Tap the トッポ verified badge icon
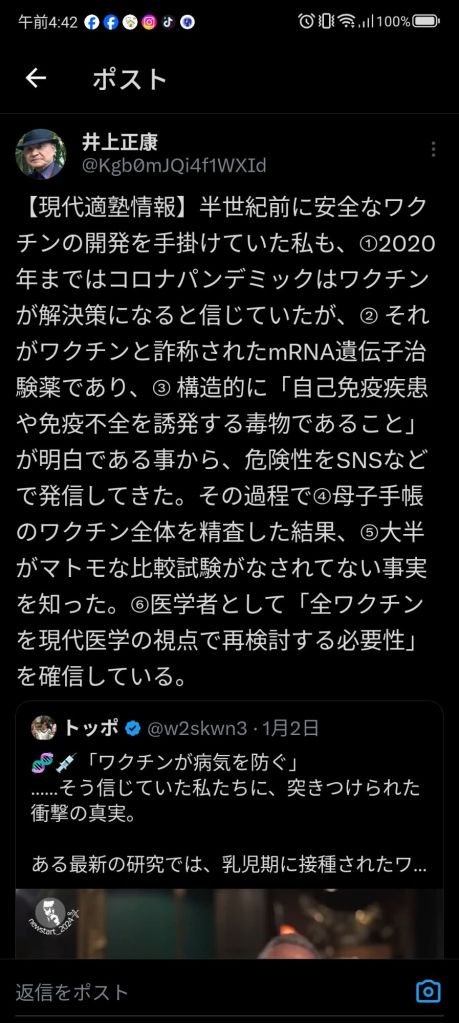Screen dimensions: 459x1023 133,729
